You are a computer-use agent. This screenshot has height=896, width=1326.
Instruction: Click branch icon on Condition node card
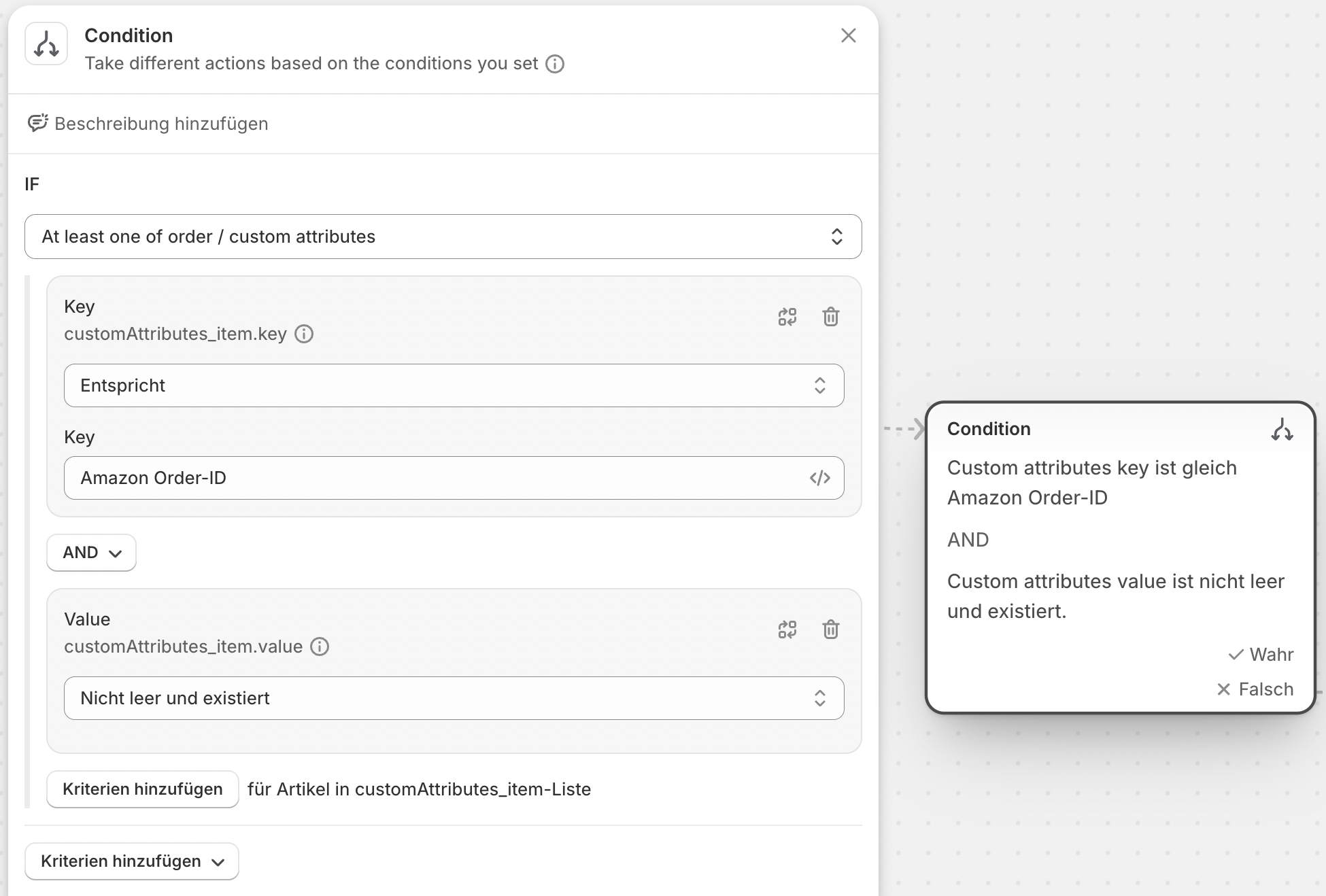[1282, 430]
